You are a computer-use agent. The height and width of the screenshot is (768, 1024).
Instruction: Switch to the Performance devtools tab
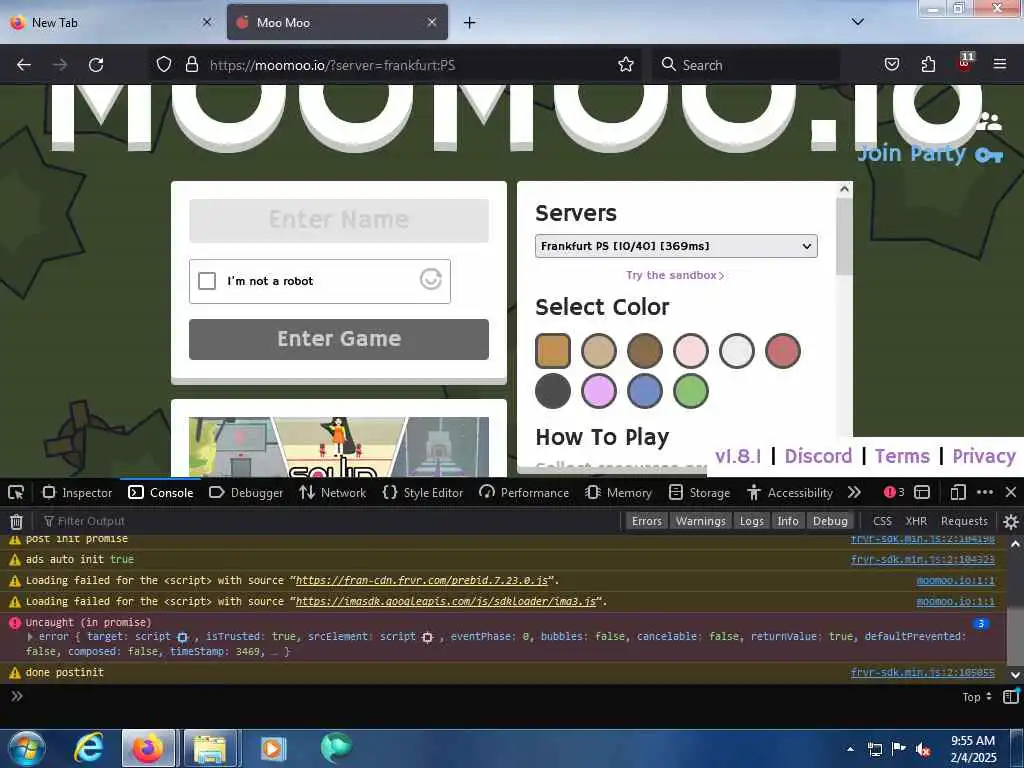coord(524,492)
